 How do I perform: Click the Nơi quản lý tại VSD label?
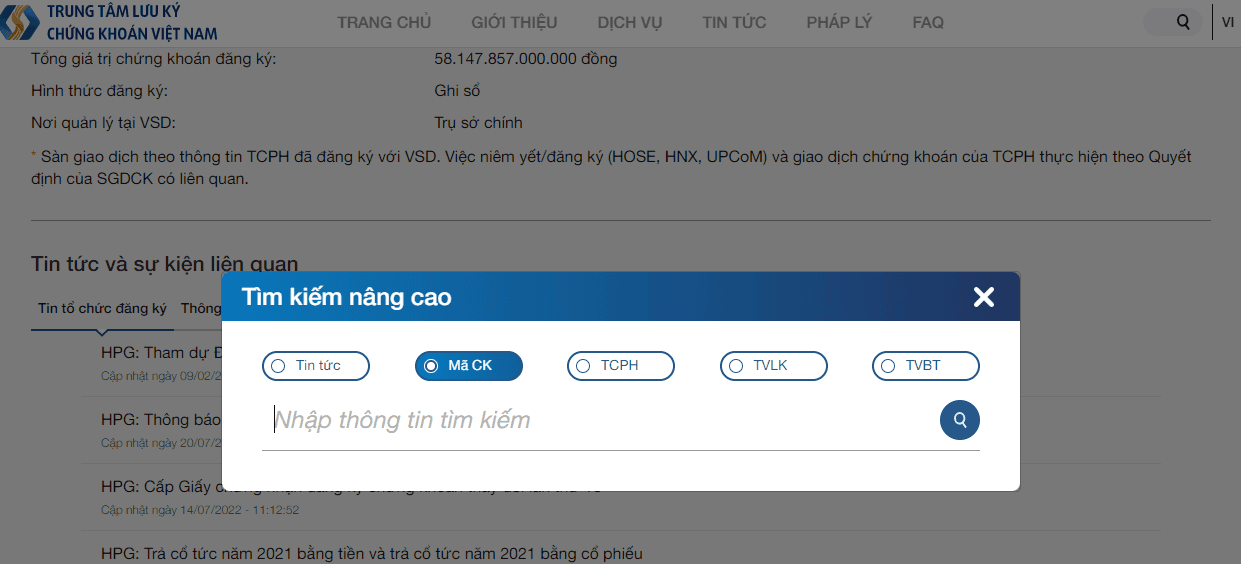point(104,123)
